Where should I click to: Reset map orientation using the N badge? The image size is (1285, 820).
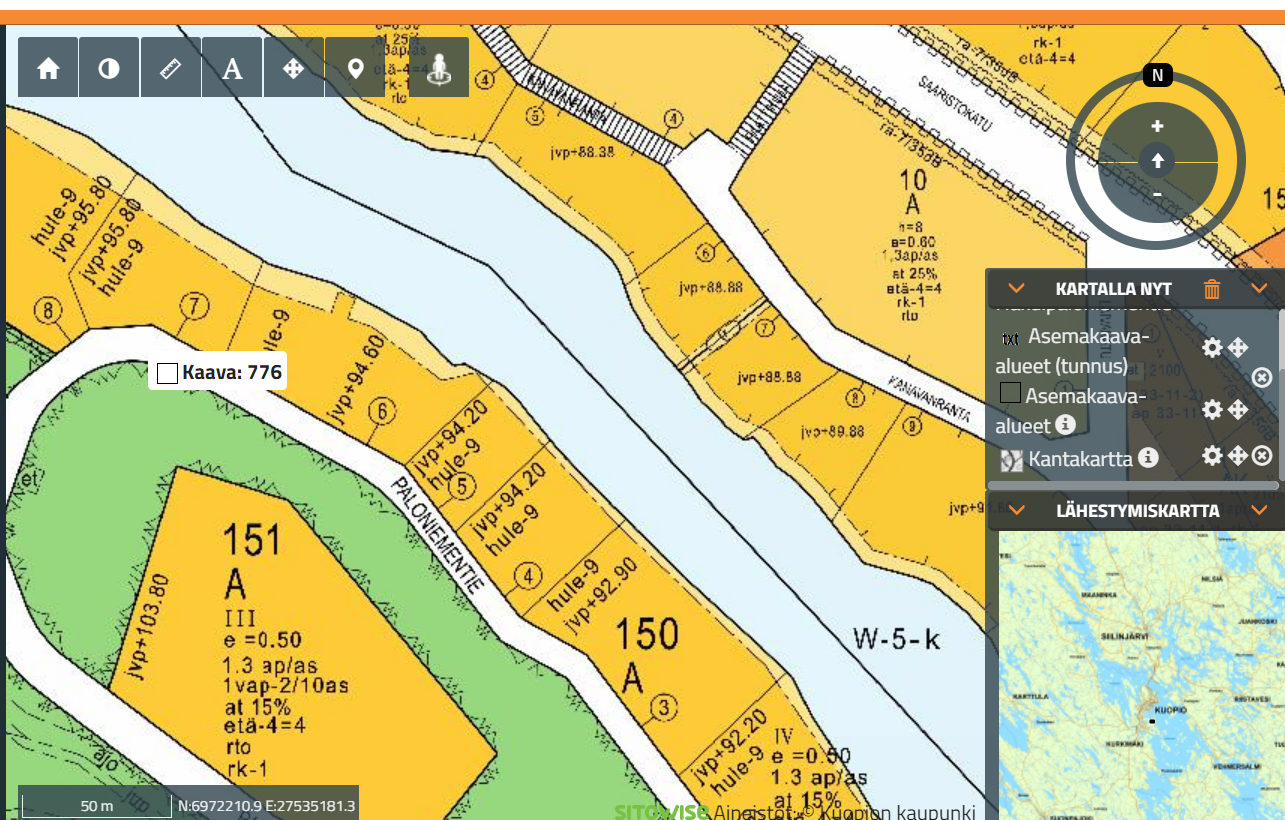click(x=1157, y=76)
